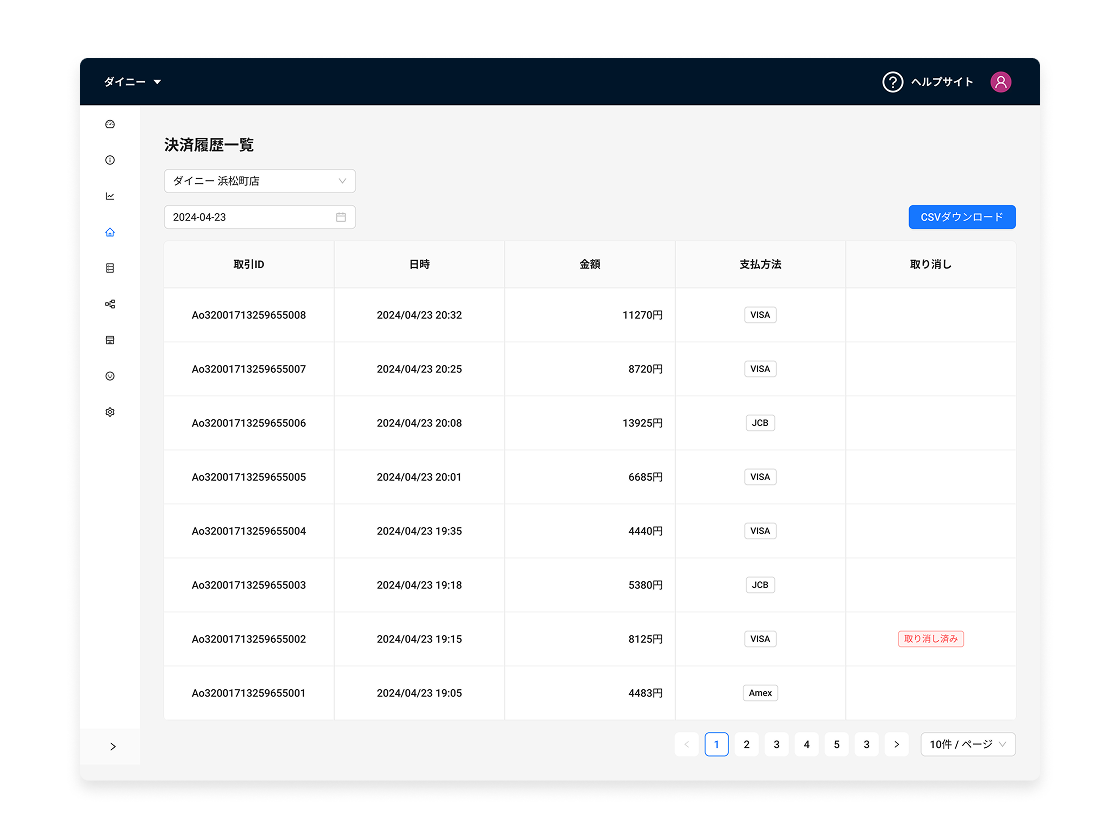The width and height of the screenshot is (1120, 840).
Task: Select transaction Ao32001713259655007
Action: (x=249, y=369)
